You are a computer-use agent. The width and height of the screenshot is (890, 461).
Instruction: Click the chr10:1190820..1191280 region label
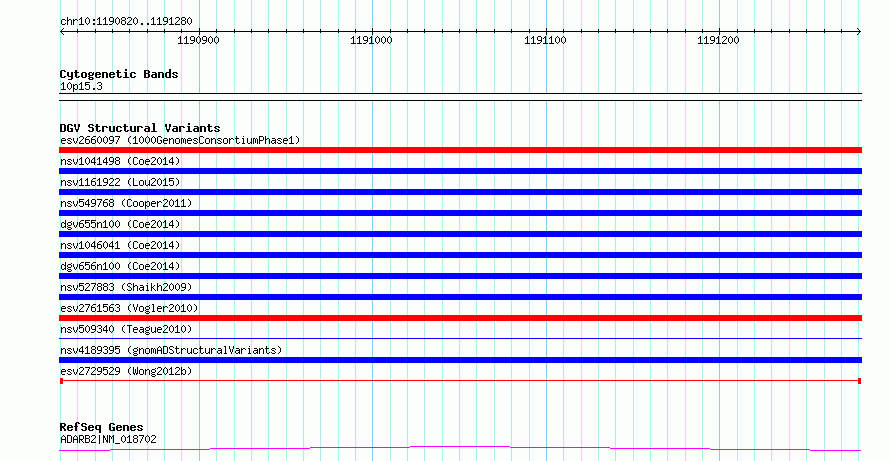(126, 22)
